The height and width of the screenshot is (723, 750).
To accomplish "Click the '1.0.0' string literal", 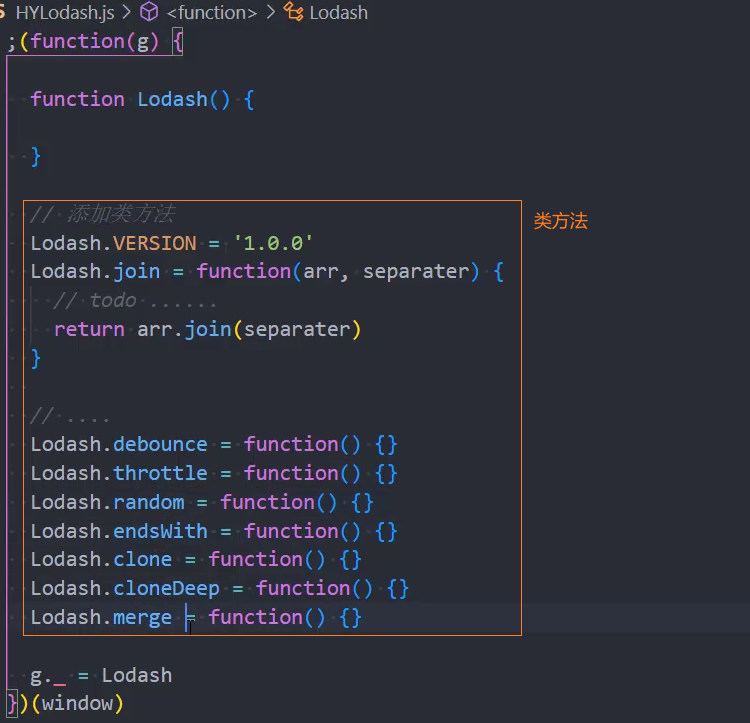I will [273, 243].
